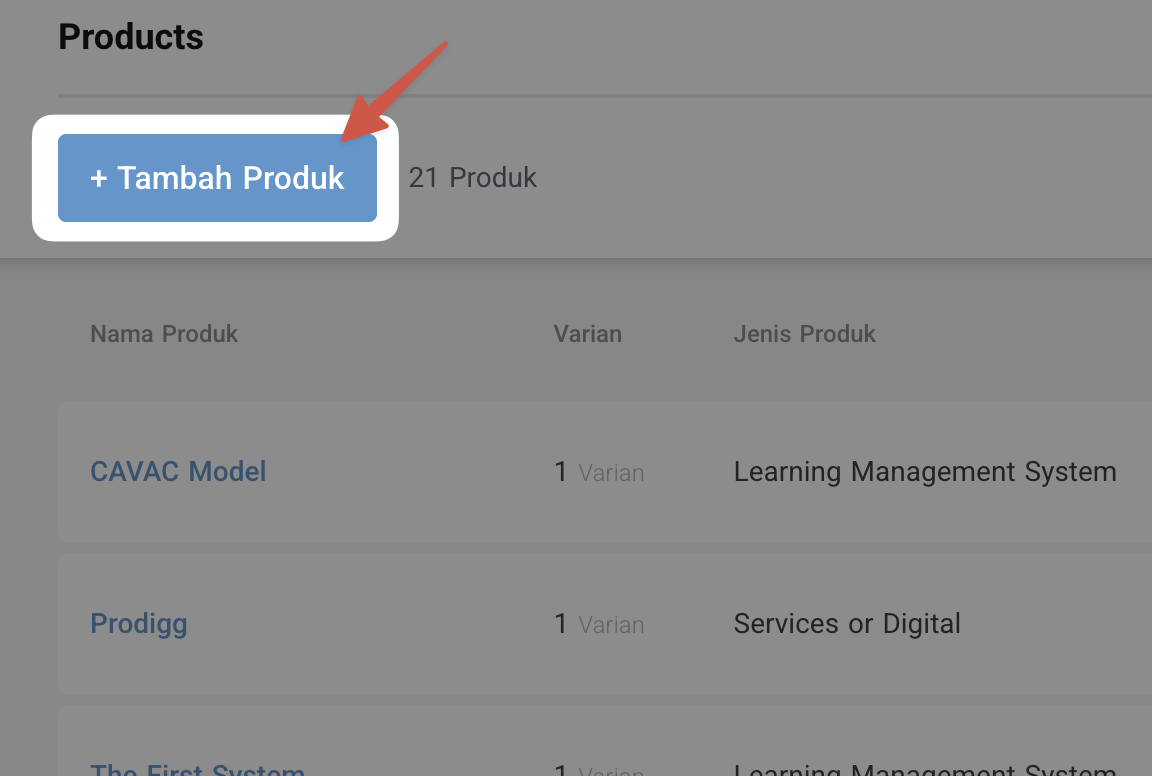
Task: Open The First System product link
Action: pyautogui.click(x=197, y=768)
